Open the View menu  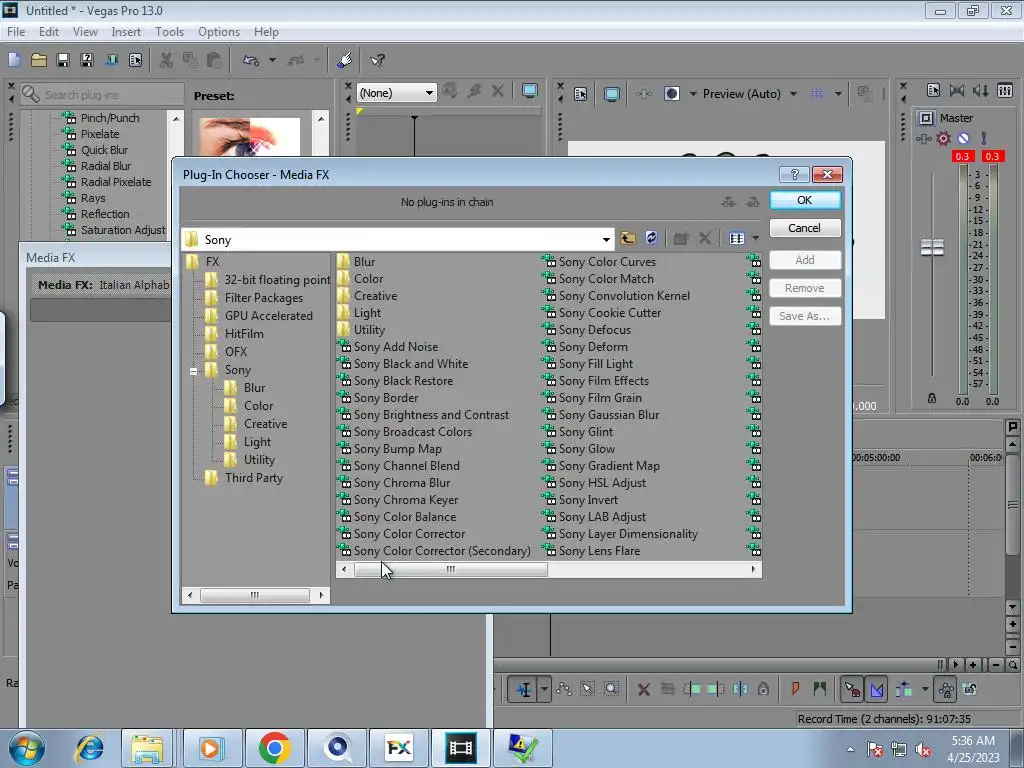(x=85, y=31)
